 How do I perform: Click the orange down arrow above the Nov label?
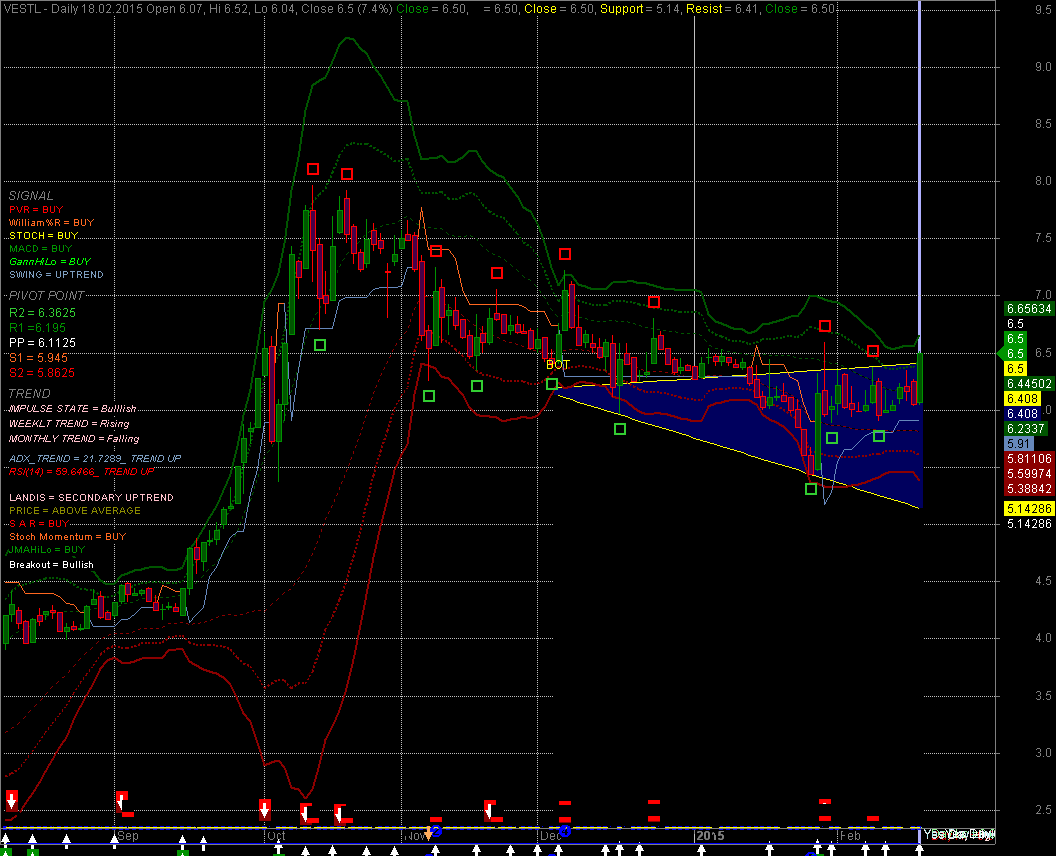tap(428, 833)
